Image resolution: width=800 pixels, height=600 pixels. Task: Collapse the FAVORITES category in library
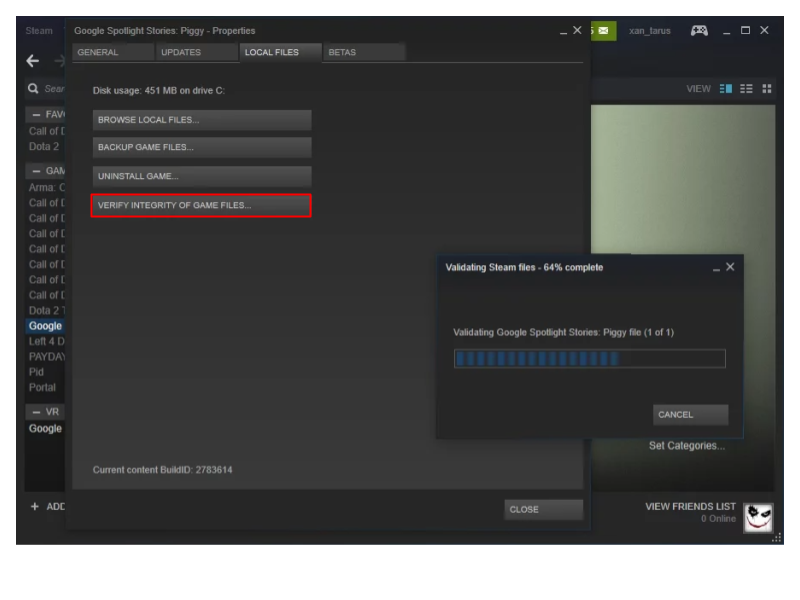[x=36, y=115]
